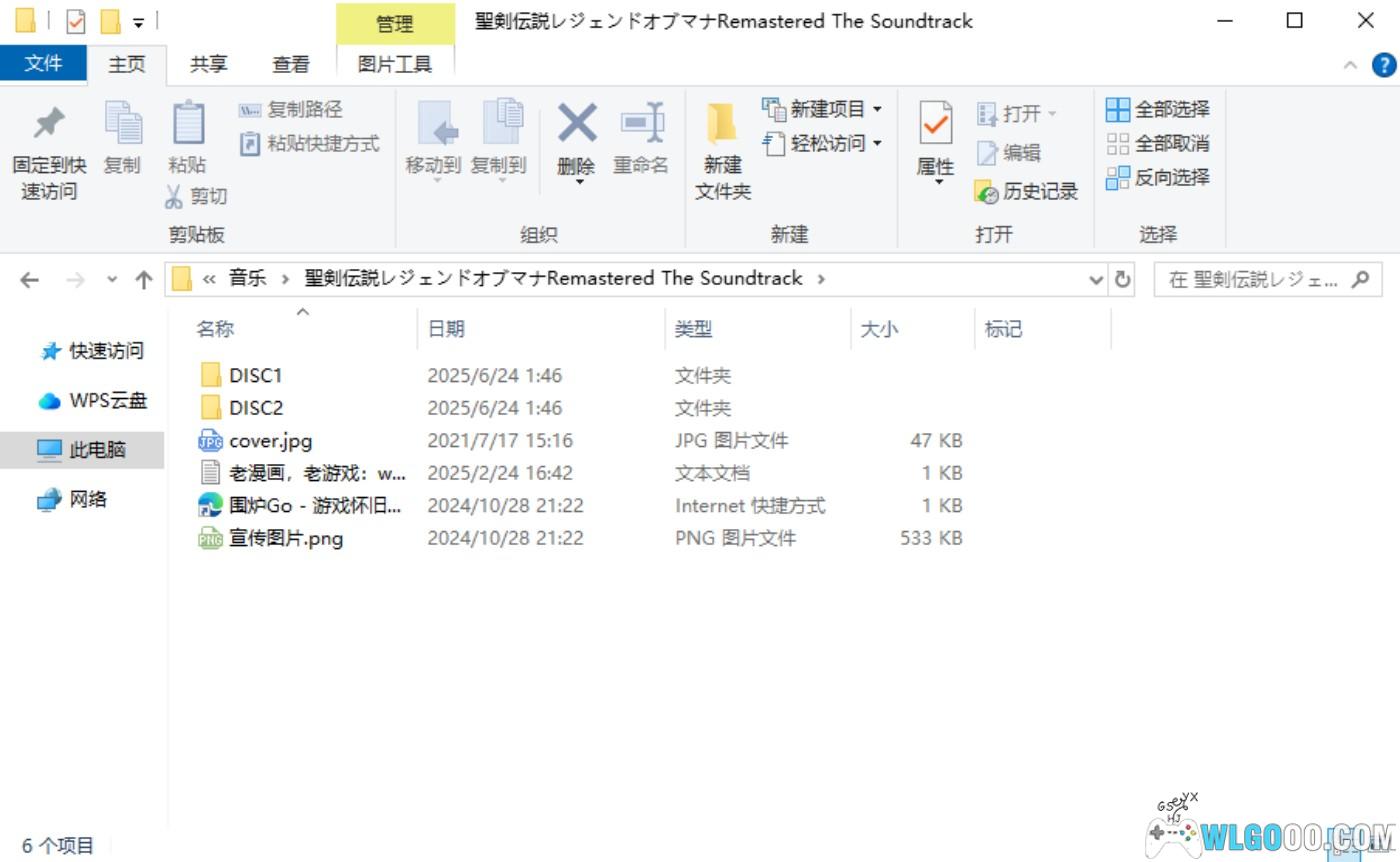Click the refresh icon beside address bar
Screen dimensions: 1400x862
1123,279
